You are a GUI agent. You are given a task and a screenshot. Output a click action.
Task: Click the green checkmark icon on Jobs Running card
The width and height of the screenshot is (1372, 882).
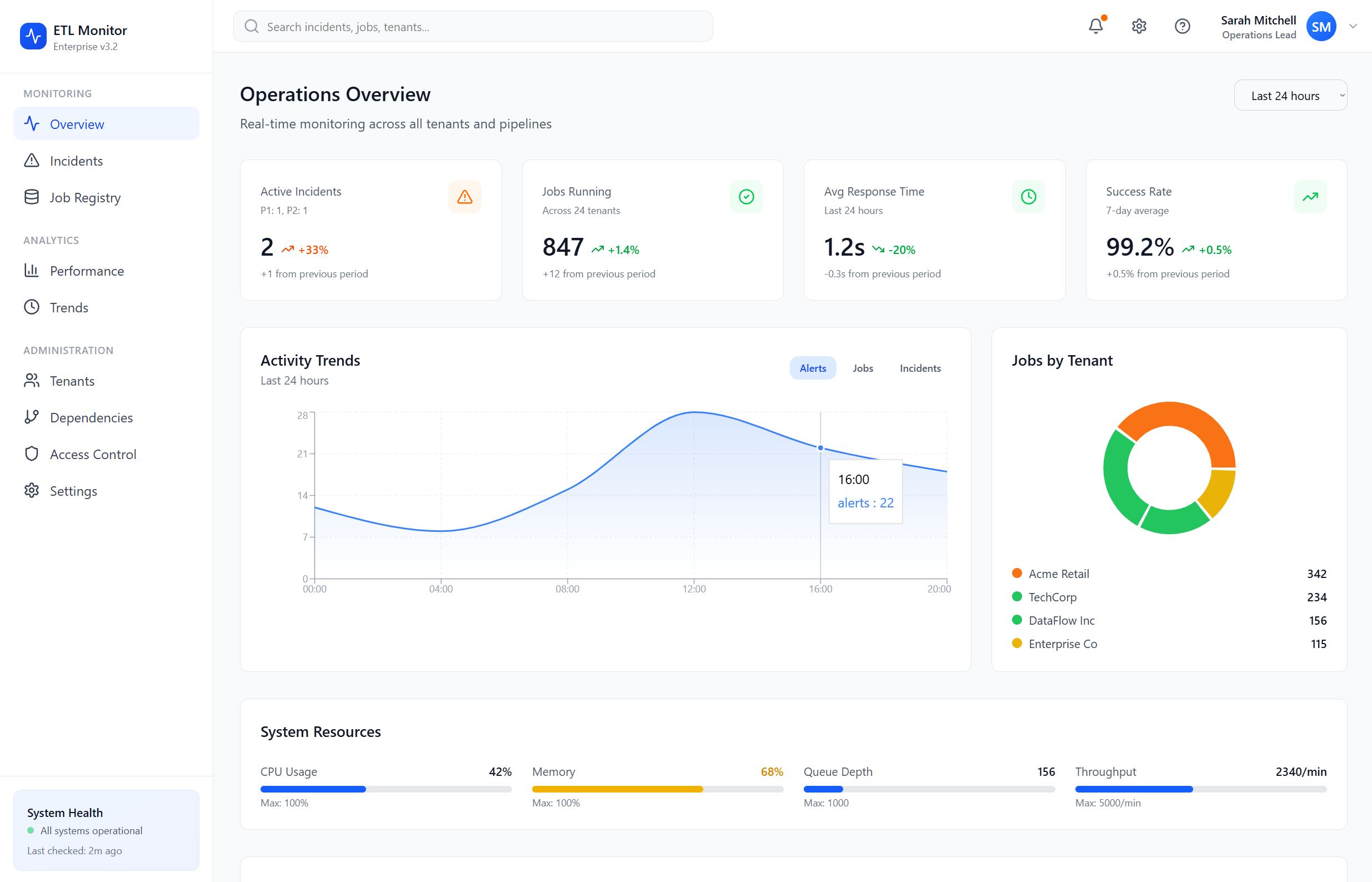(x=747, y=197)
